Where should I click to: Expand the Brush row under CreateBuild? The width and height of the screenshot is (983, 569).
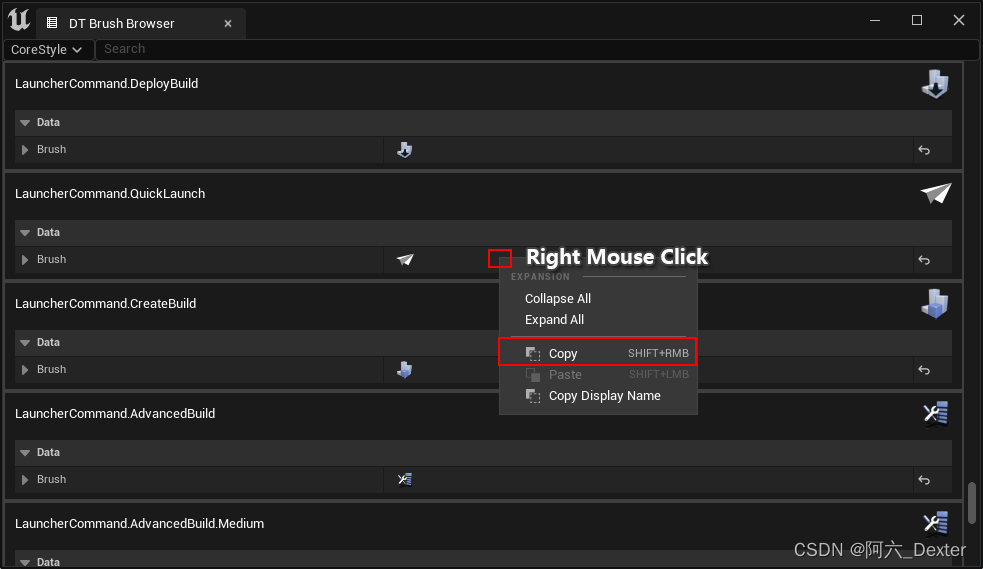click(x=25, y=370)
